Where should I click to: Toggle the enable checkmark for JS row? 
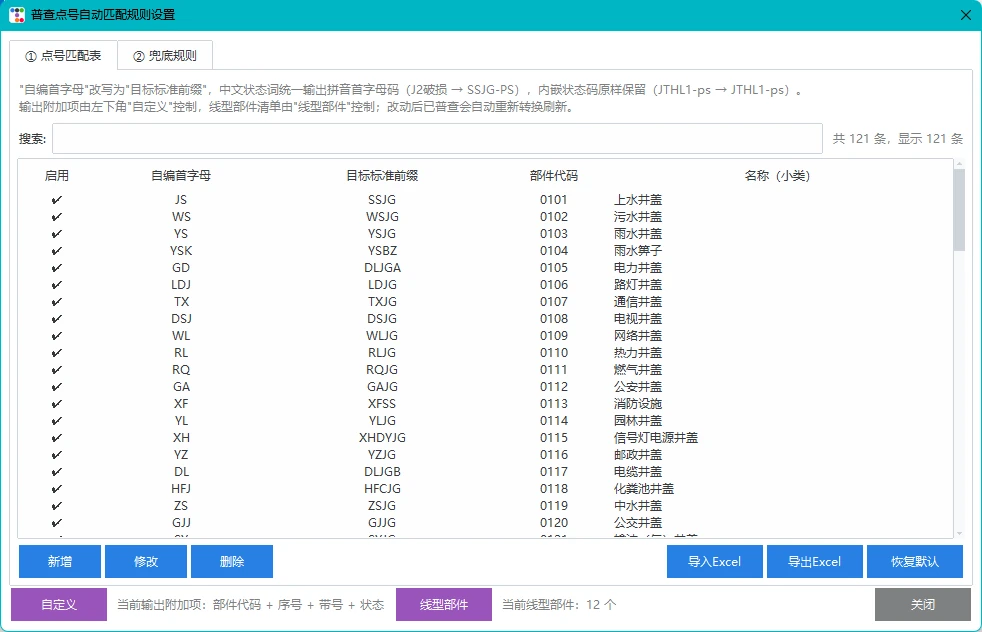click(56, 200)
